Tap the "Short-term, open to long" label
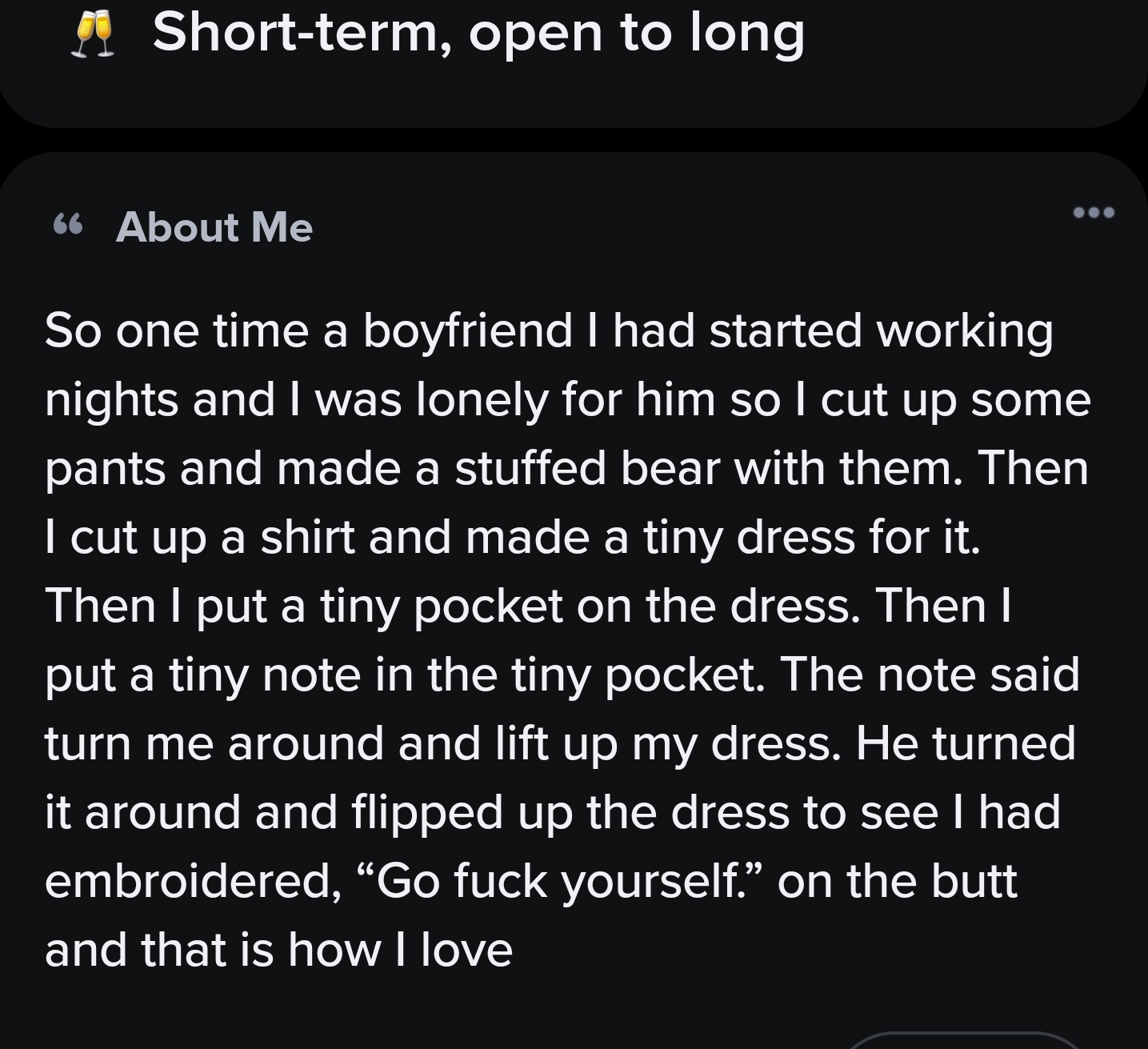The width and height of the screenshot is (1148, 1049). (x=478, y=33)
